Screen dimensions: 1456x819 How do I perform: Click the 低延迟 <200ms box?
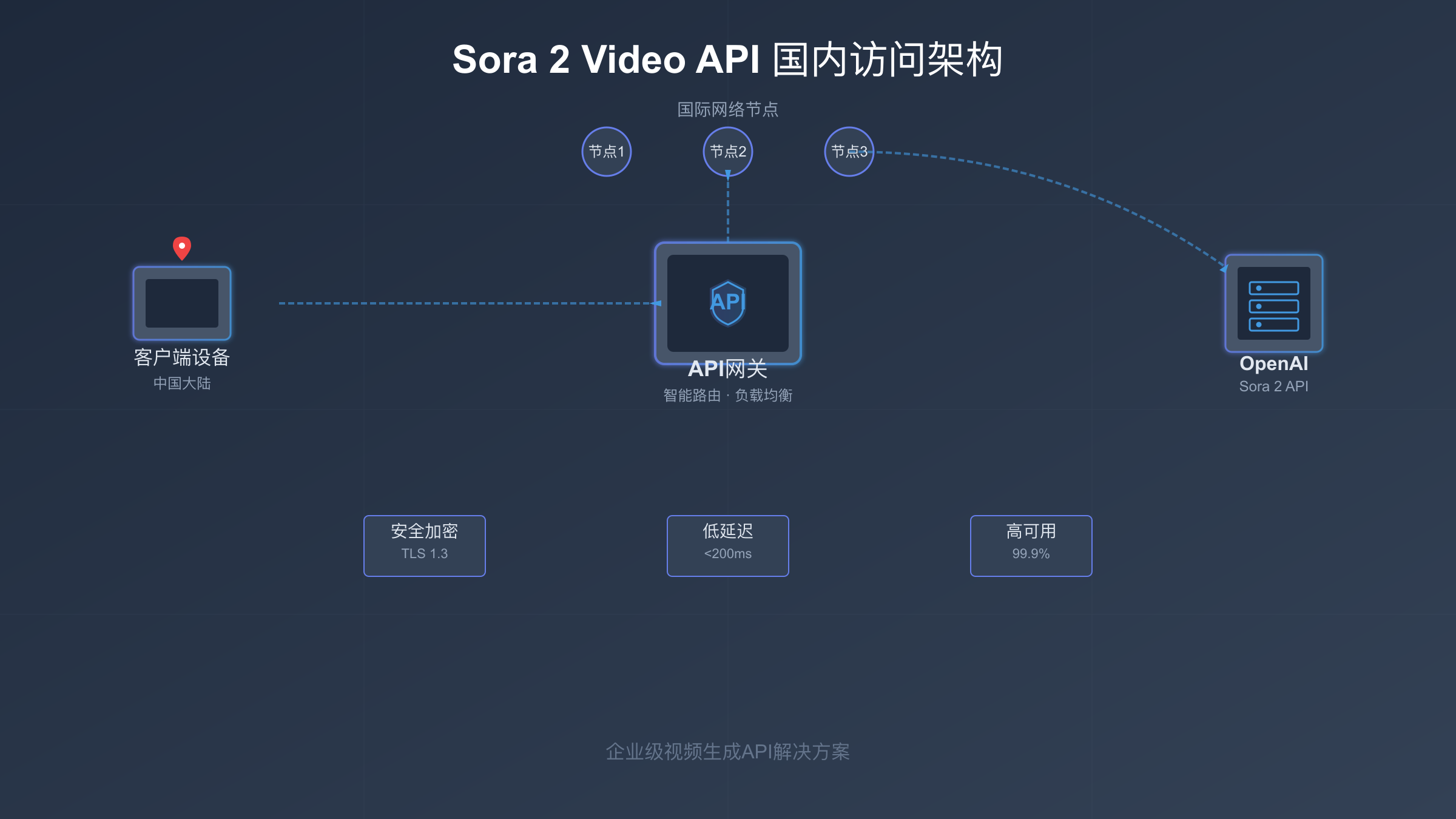point(728,545)
